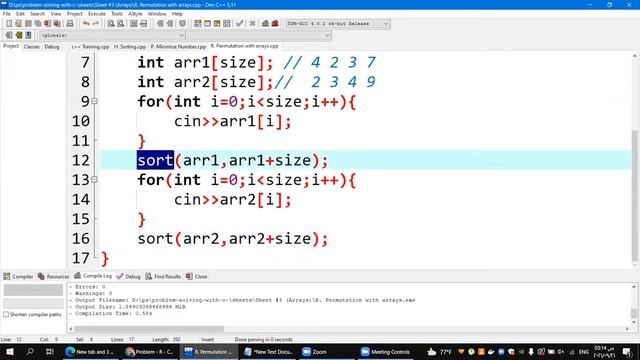
Task: Click the checkmark Debug toolbar icon
Action: tap(239, 24)
